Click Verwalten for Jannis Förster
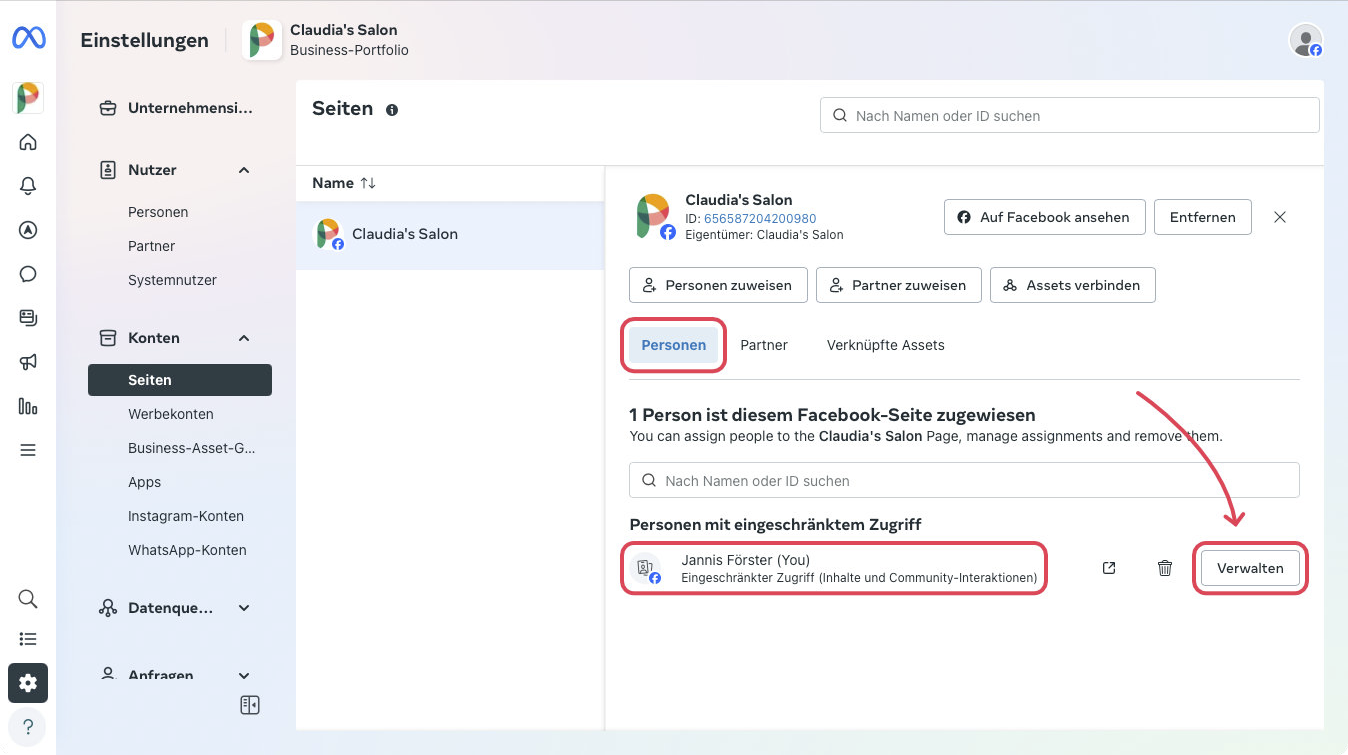1348x755 pixels. (x=1250, y=568)
